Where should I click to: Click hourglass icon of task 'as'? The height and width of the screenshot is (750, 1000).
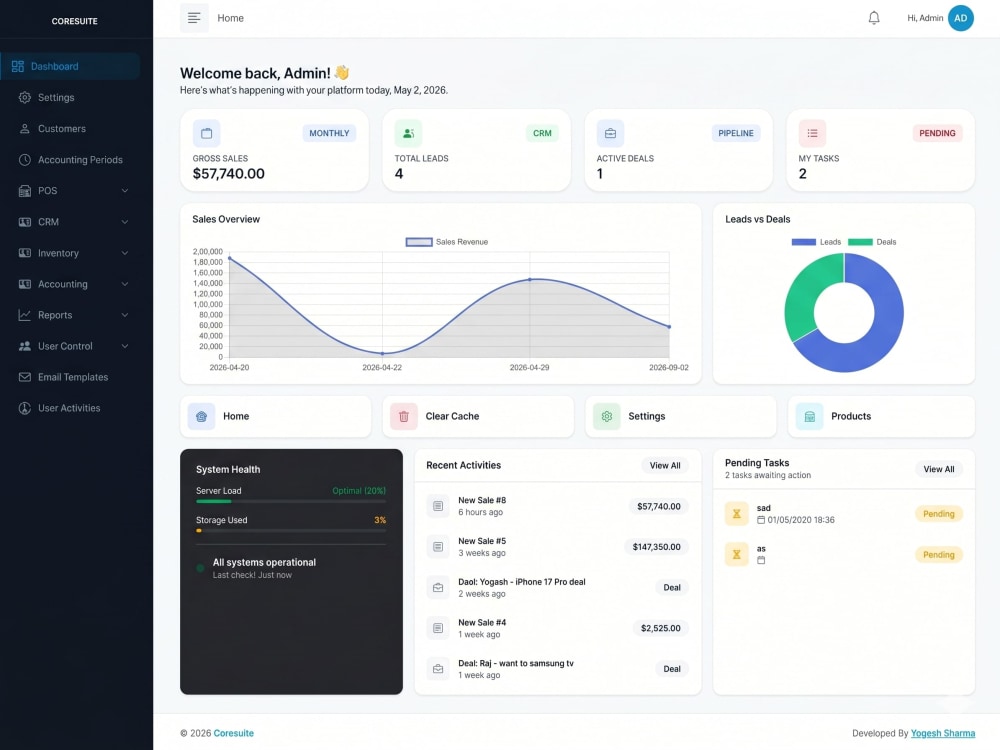pos(737,555)
